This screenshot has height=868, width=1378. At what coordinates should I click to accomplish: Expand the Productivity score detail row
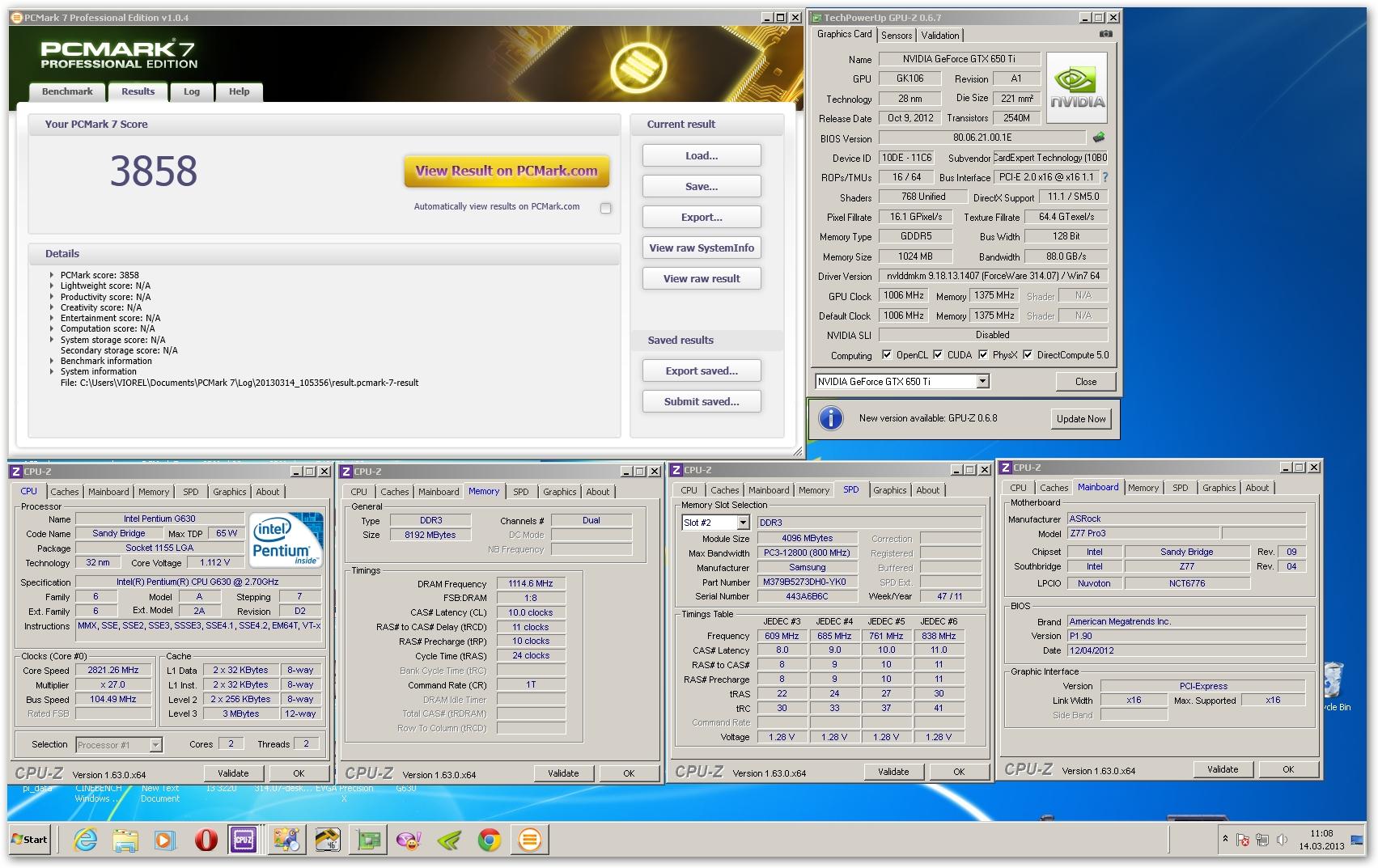[52, 297]
